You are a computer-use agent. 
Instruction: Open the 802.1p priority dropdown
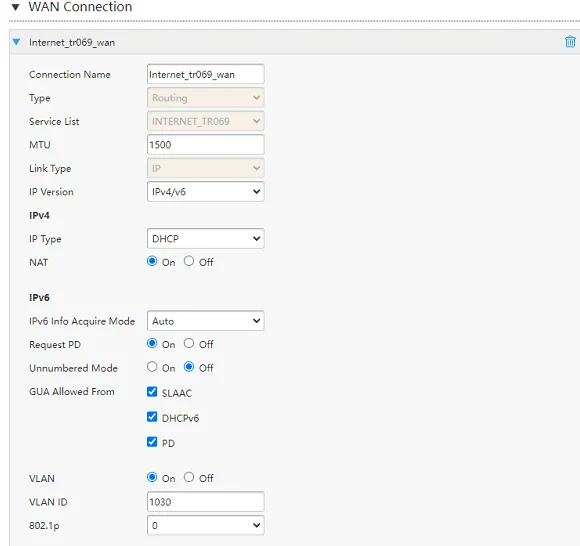[206, 525]
